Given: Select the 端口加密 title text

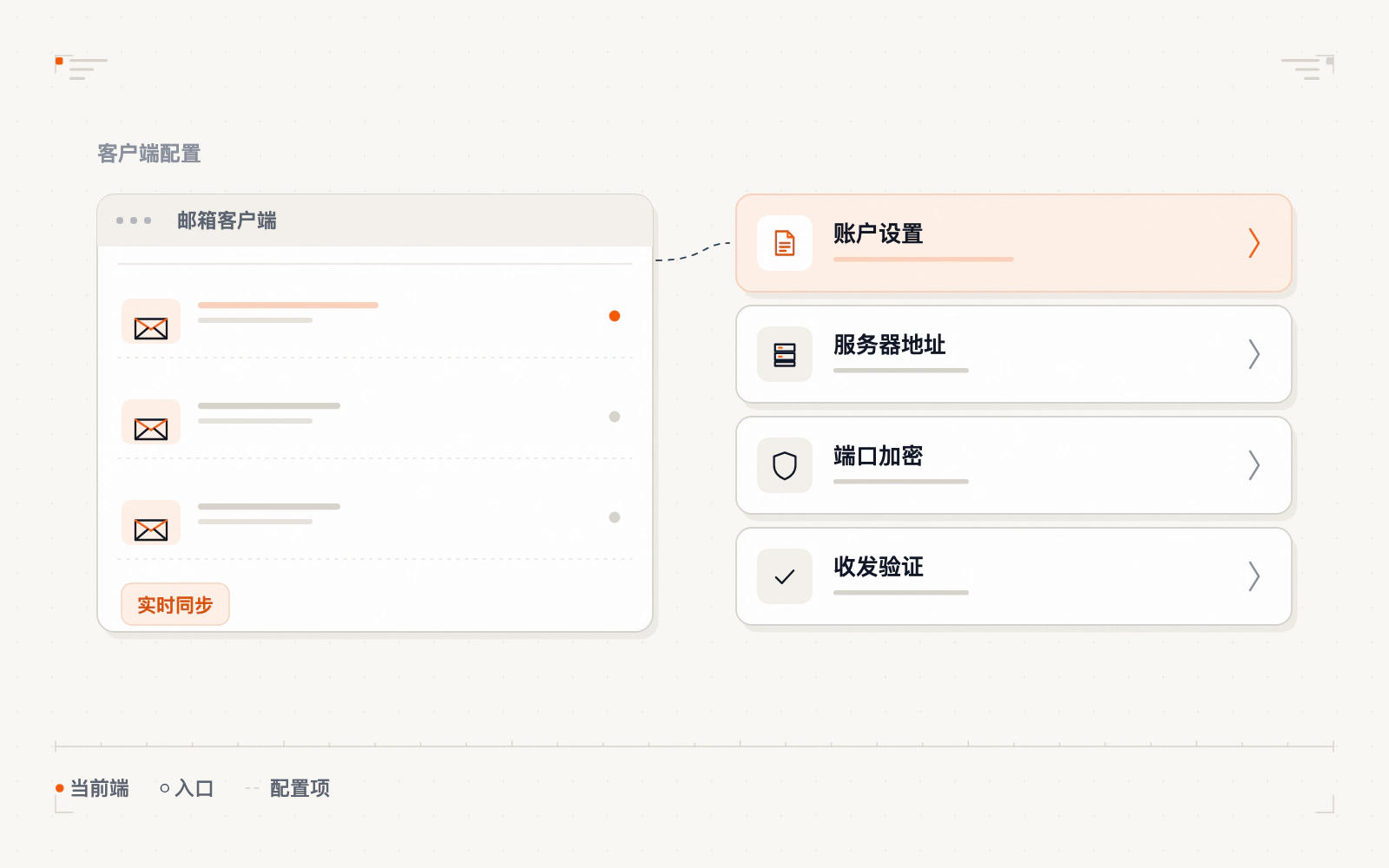Looking at the screenshot, I should (878, 456).
